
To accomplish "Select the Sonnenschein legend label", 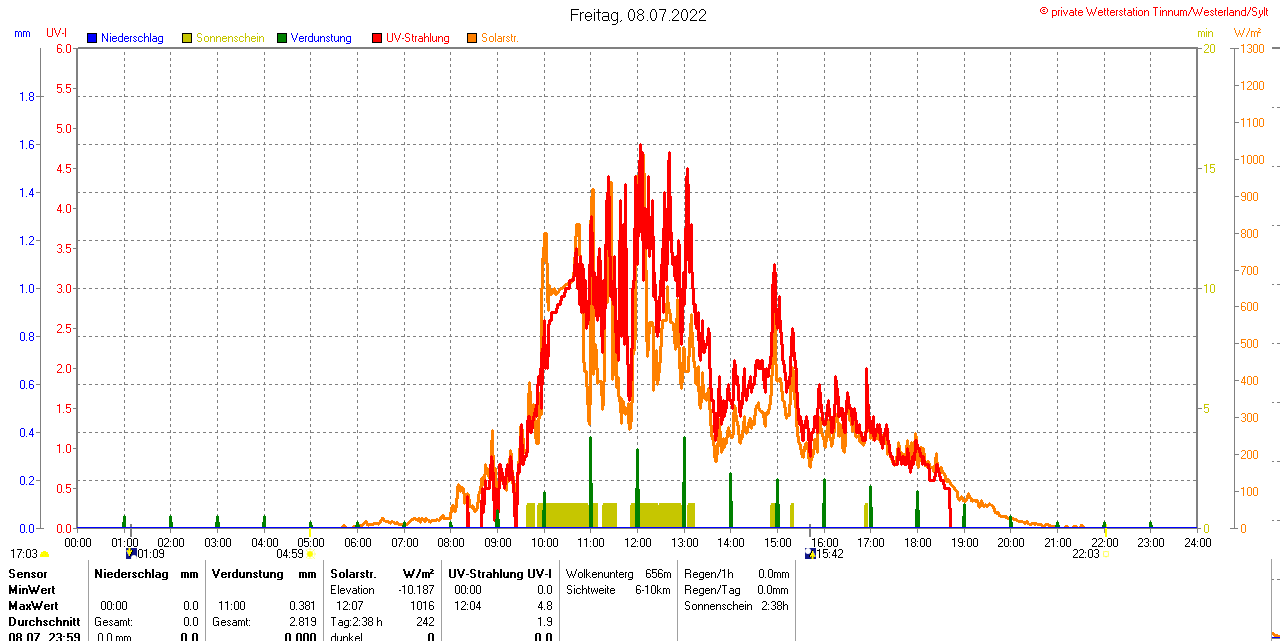I will [230, 38].
